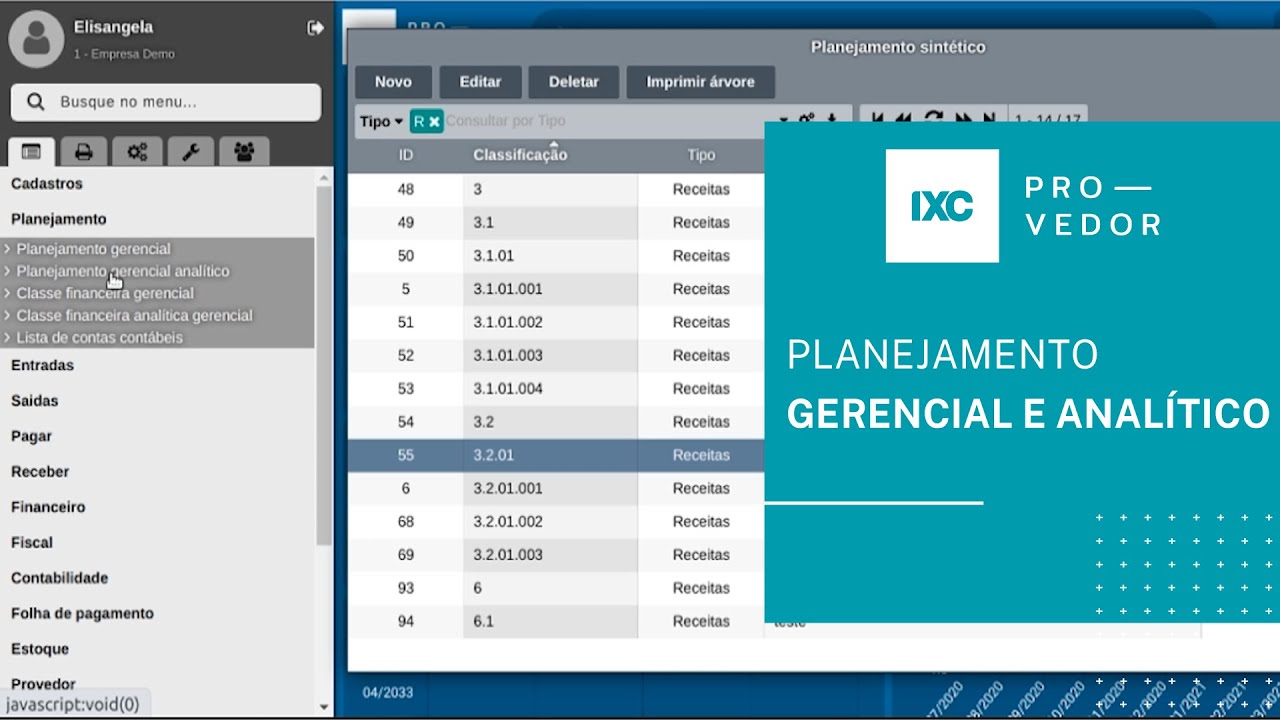Open the gears settings tab icon
1280x720 pixels.
click(137, 152)
